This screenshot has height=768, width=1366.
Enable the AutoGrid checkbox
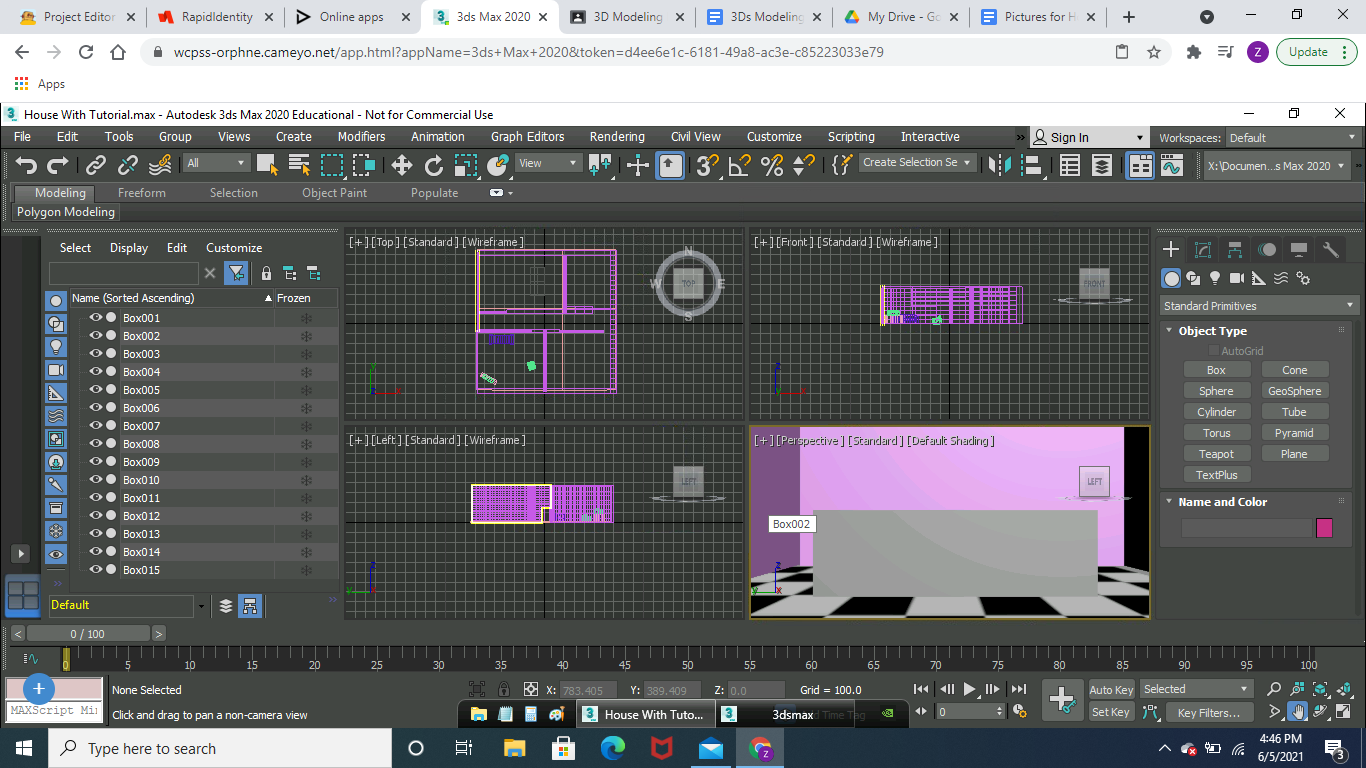point(1214,351)
